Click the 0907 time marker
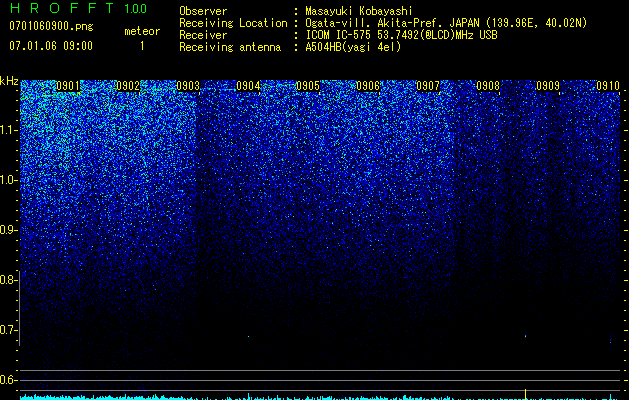The image size is (629, 400). (x=428, y=86)
